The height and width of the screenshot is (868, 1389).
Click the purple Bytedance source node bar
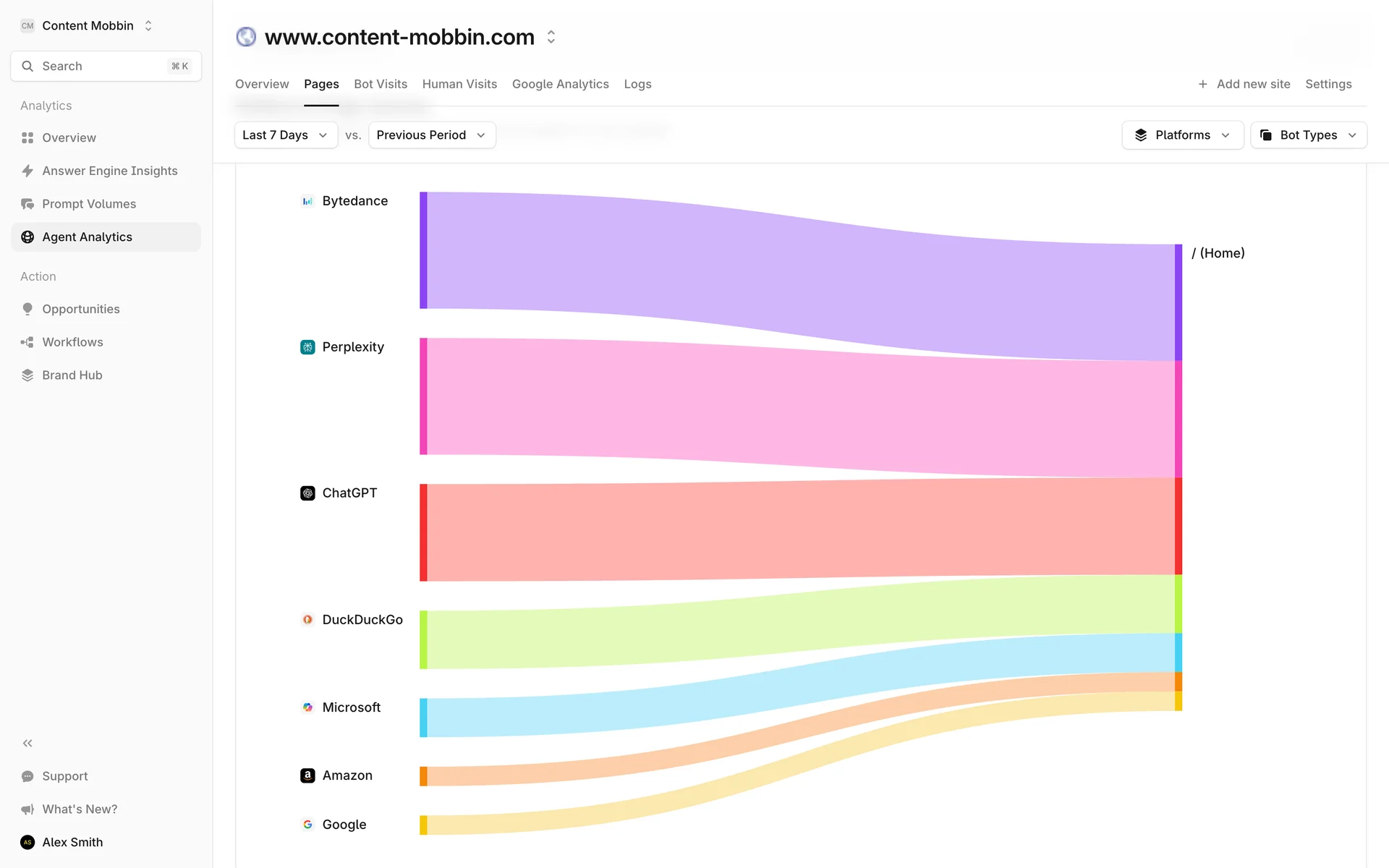423,250
